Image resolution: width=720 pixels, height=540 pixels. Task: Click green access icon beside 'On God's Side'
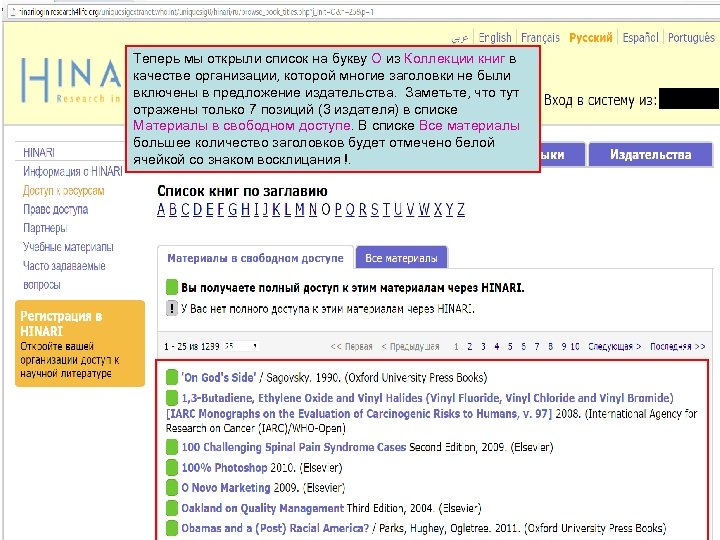(x=172, y=377)
